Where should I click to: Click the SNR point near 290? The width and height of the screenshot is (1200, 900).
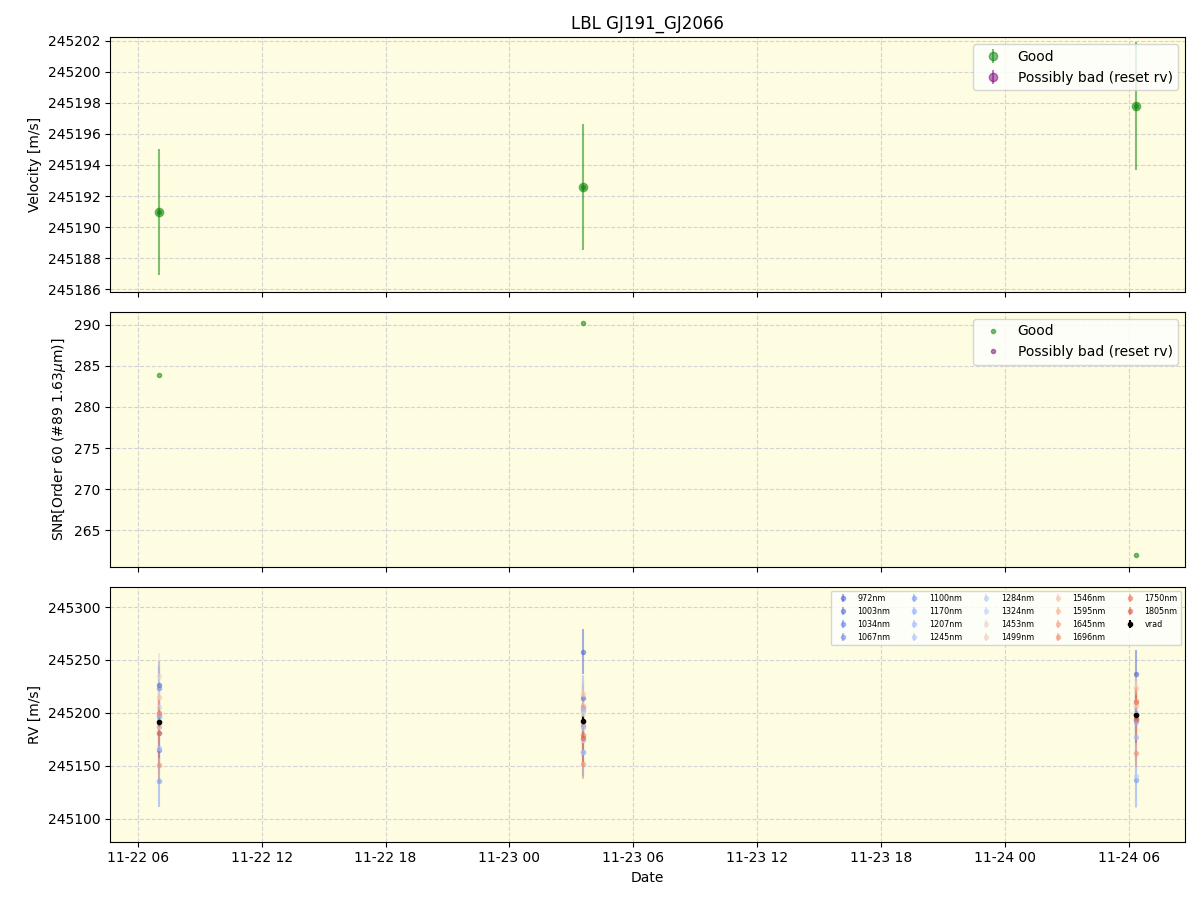tap(583, 323)
